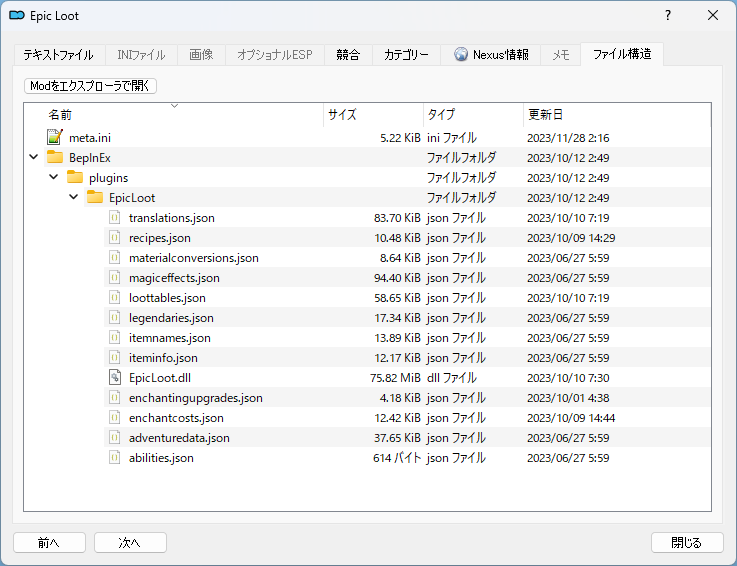Click the itemnames.json file icon

pyautogui.click(x=115, y=337)
